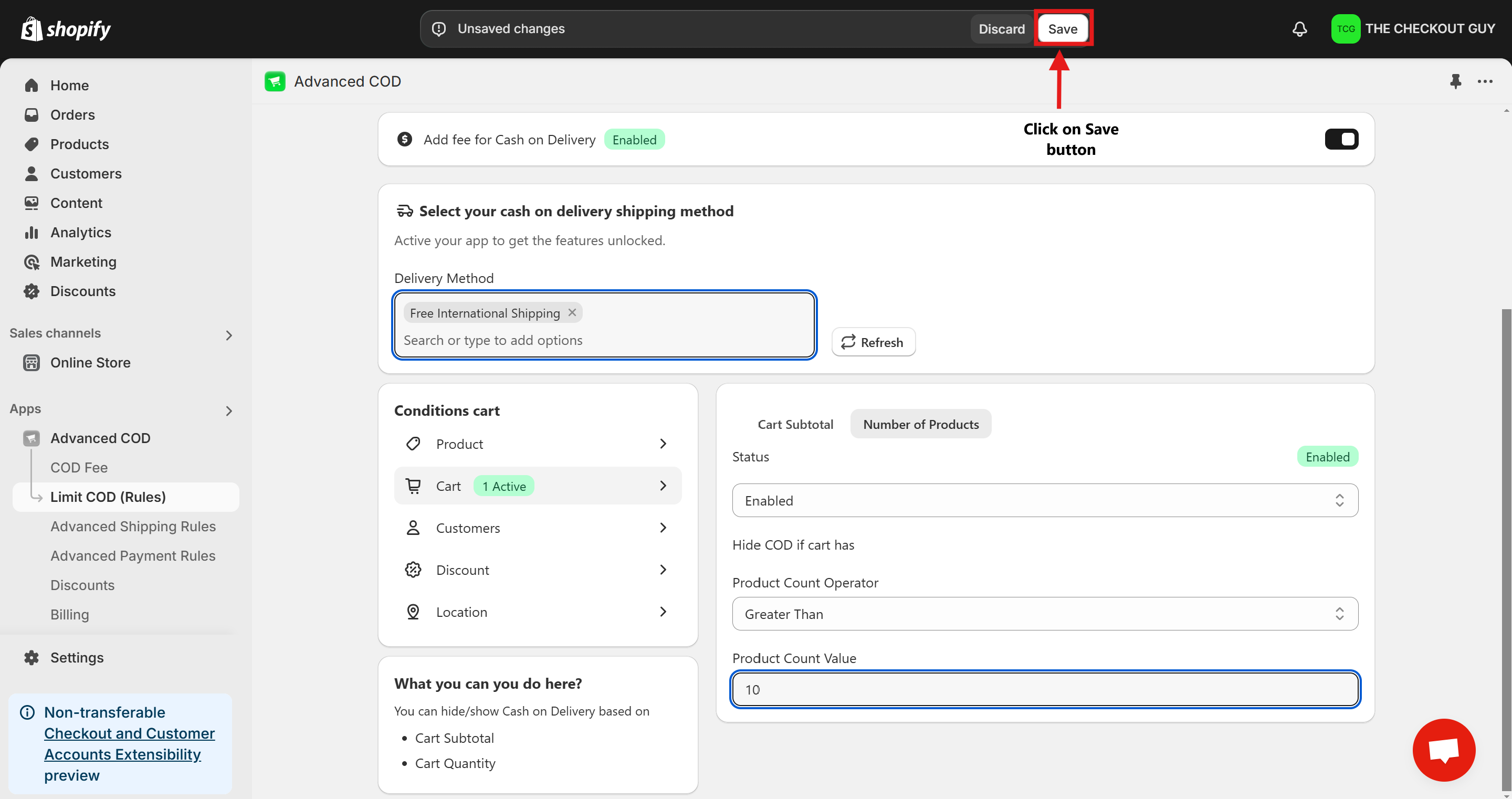Image resolution: width=1512 pixels, height=799 pixels.
Task: Switch to Number of Products tab
Action: [921, 424]
